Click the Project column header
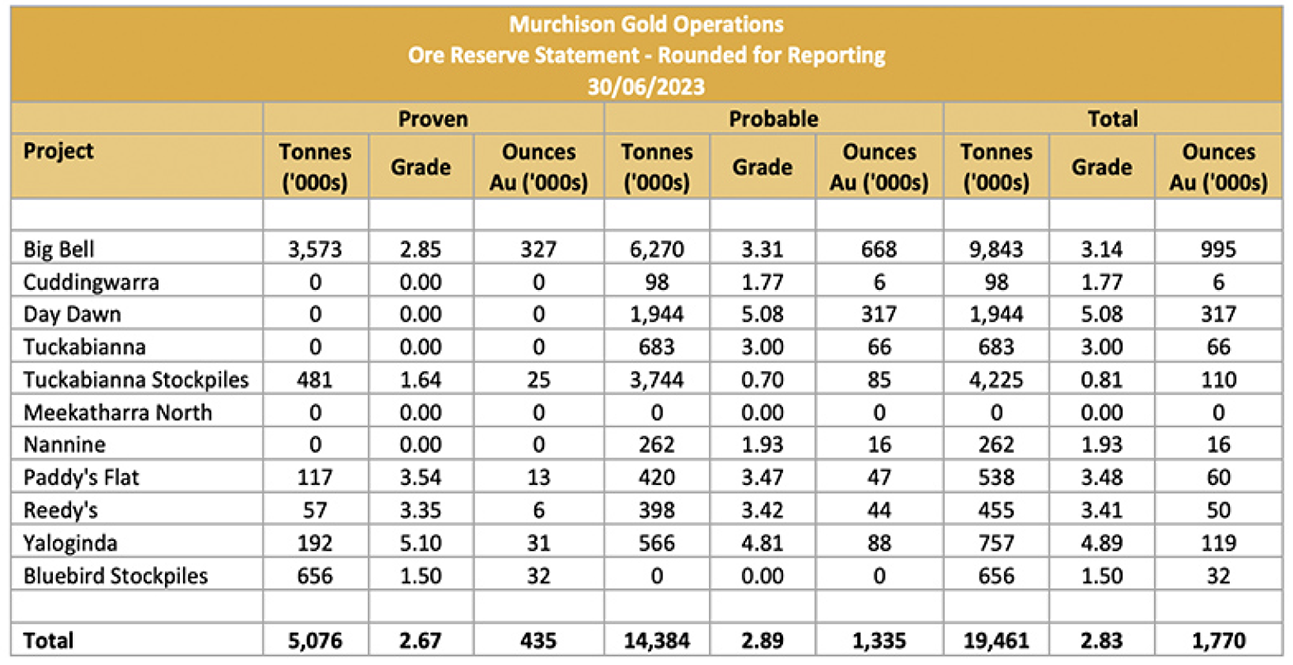This screenshot has height=665, width=1293. [58, 151]
